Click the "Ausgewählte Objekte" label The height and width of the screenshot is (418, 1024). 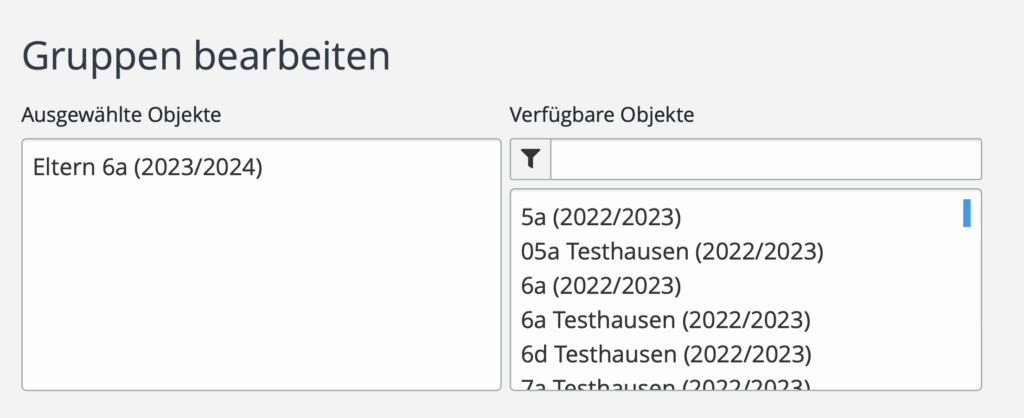point(121,115)
